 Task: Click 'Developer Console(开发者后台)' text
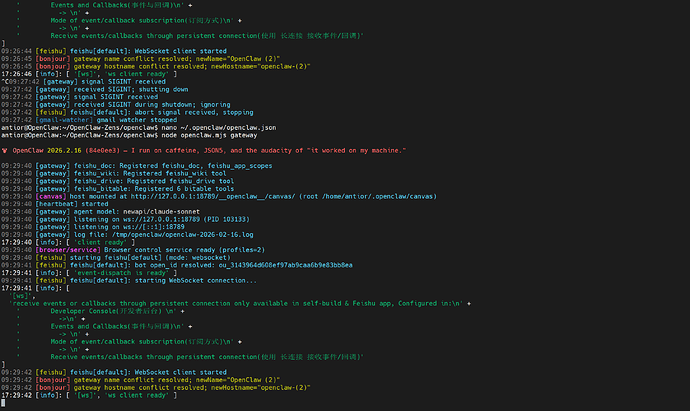(x=106, y=311)
